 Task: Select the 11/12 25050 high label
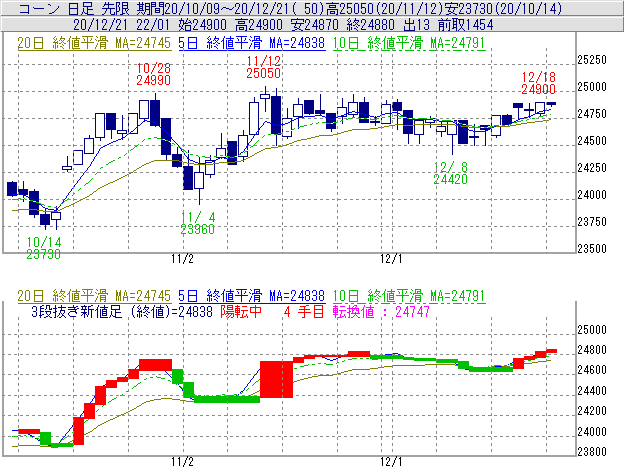(x=263, y=67)
